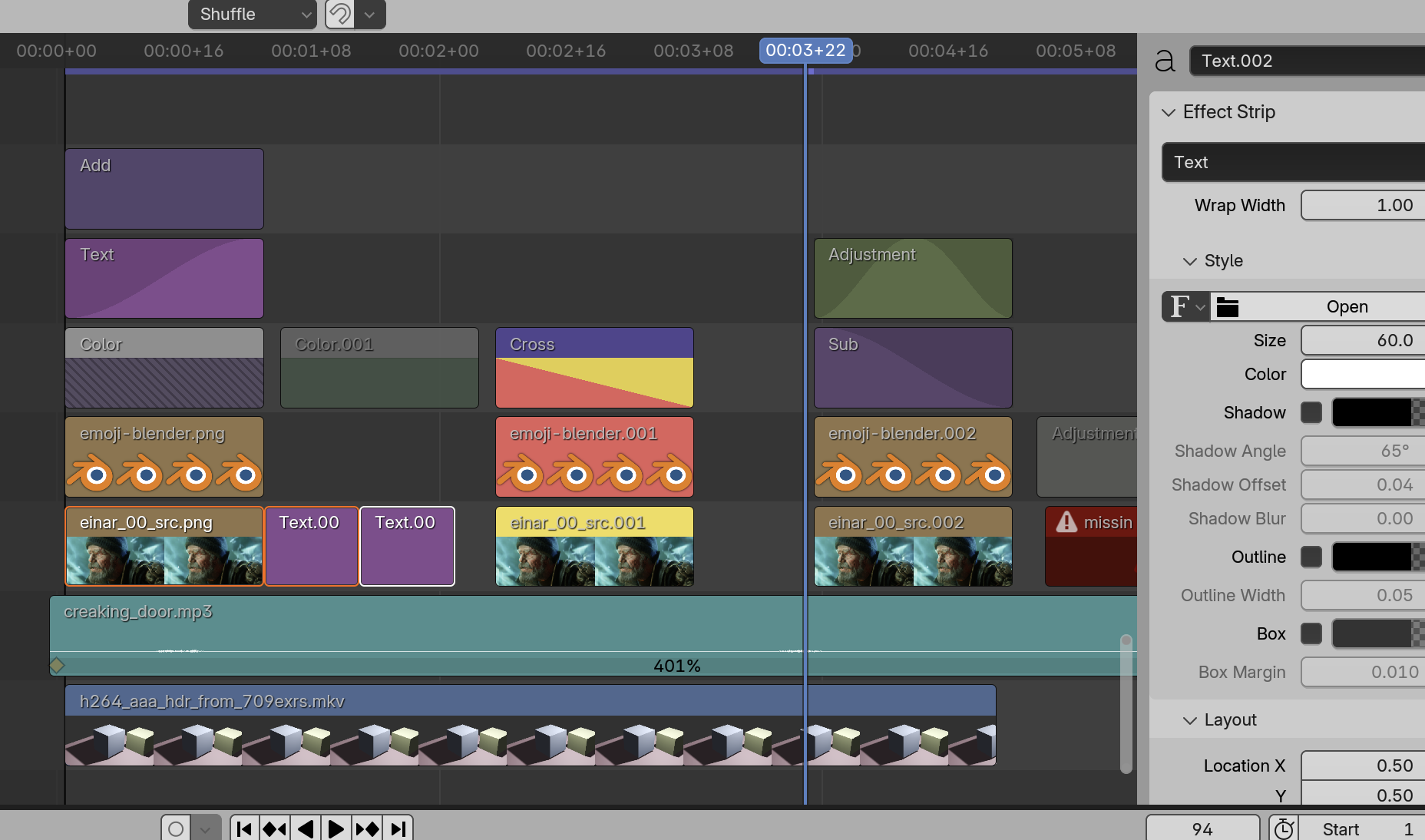Viewport: 1425px width, 840px height.
Task: Click the current frame field showing 94
Action: coord(1202,828)
